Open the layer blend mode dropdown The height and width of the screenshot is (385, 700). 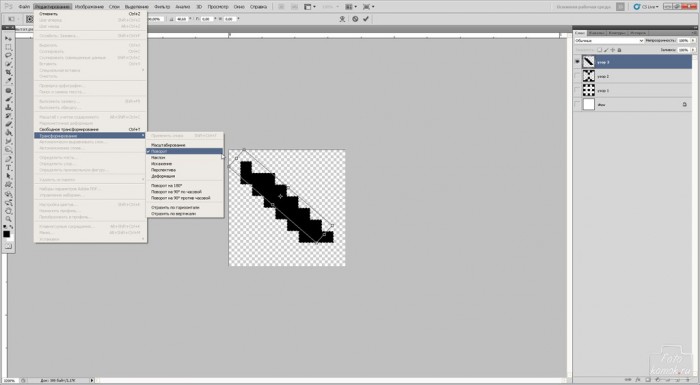(x=609, y=41)
